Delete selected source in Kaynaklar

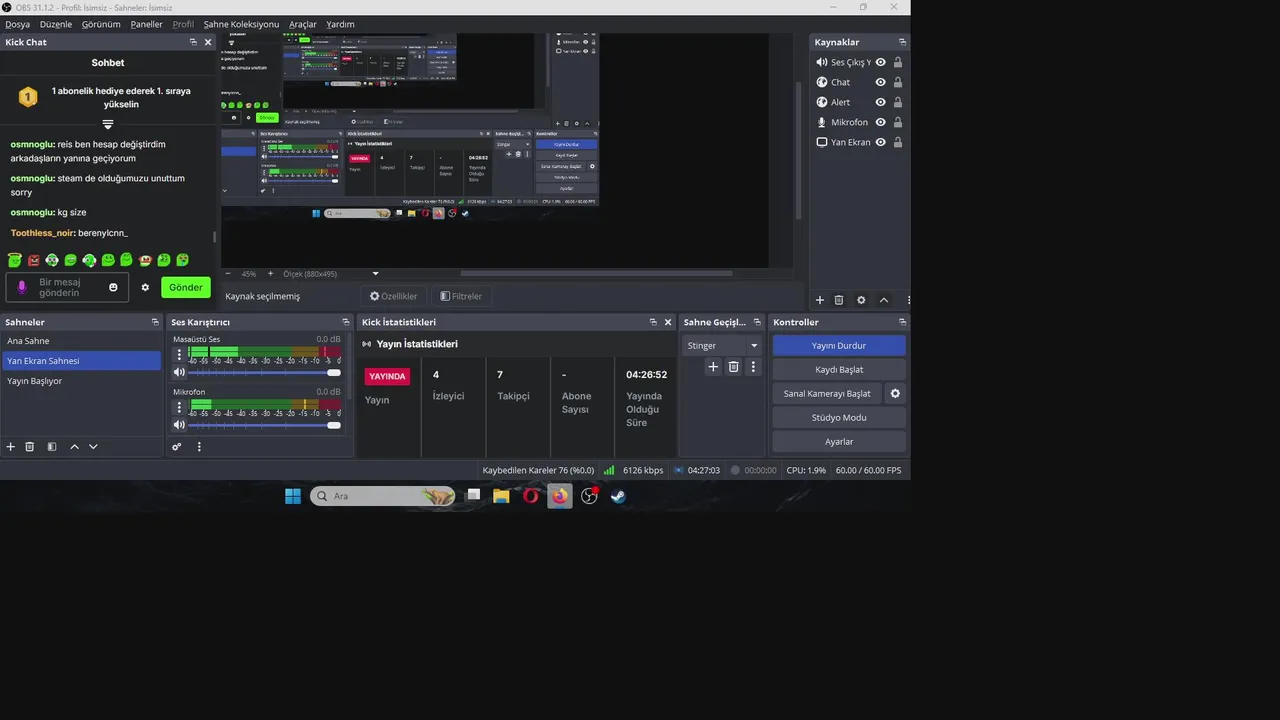pyautogui.click(x=839, y=300)
